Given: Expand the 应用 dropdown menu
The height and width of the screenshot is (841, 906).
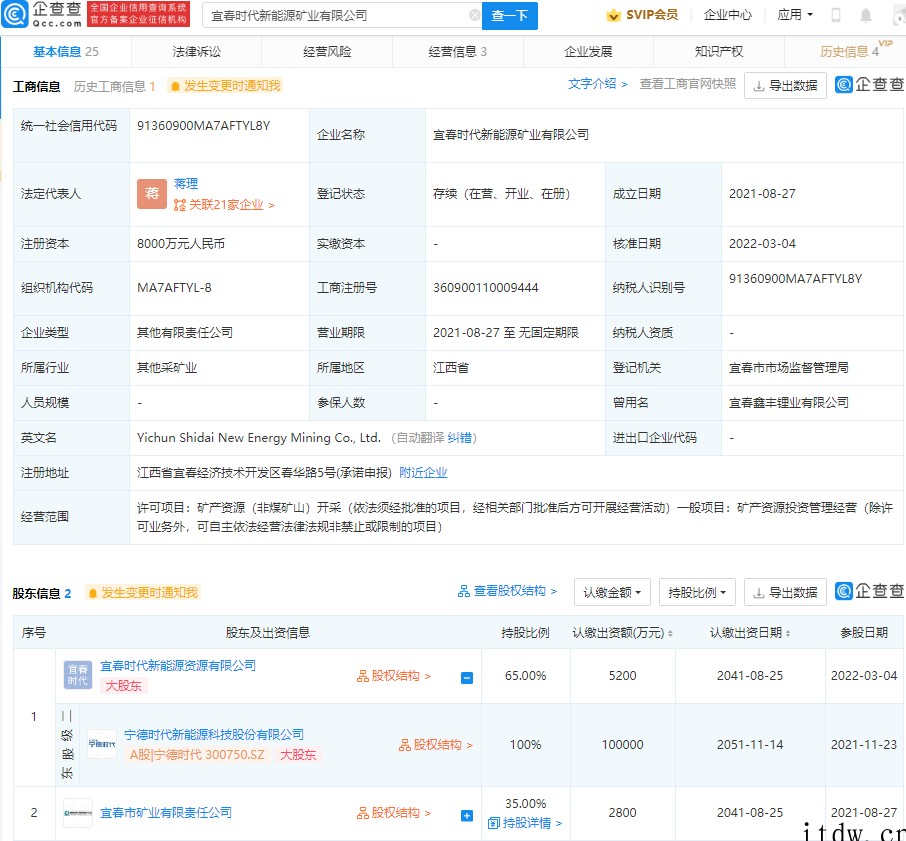Looking at the screenshot, I should (x=794, y=14).
